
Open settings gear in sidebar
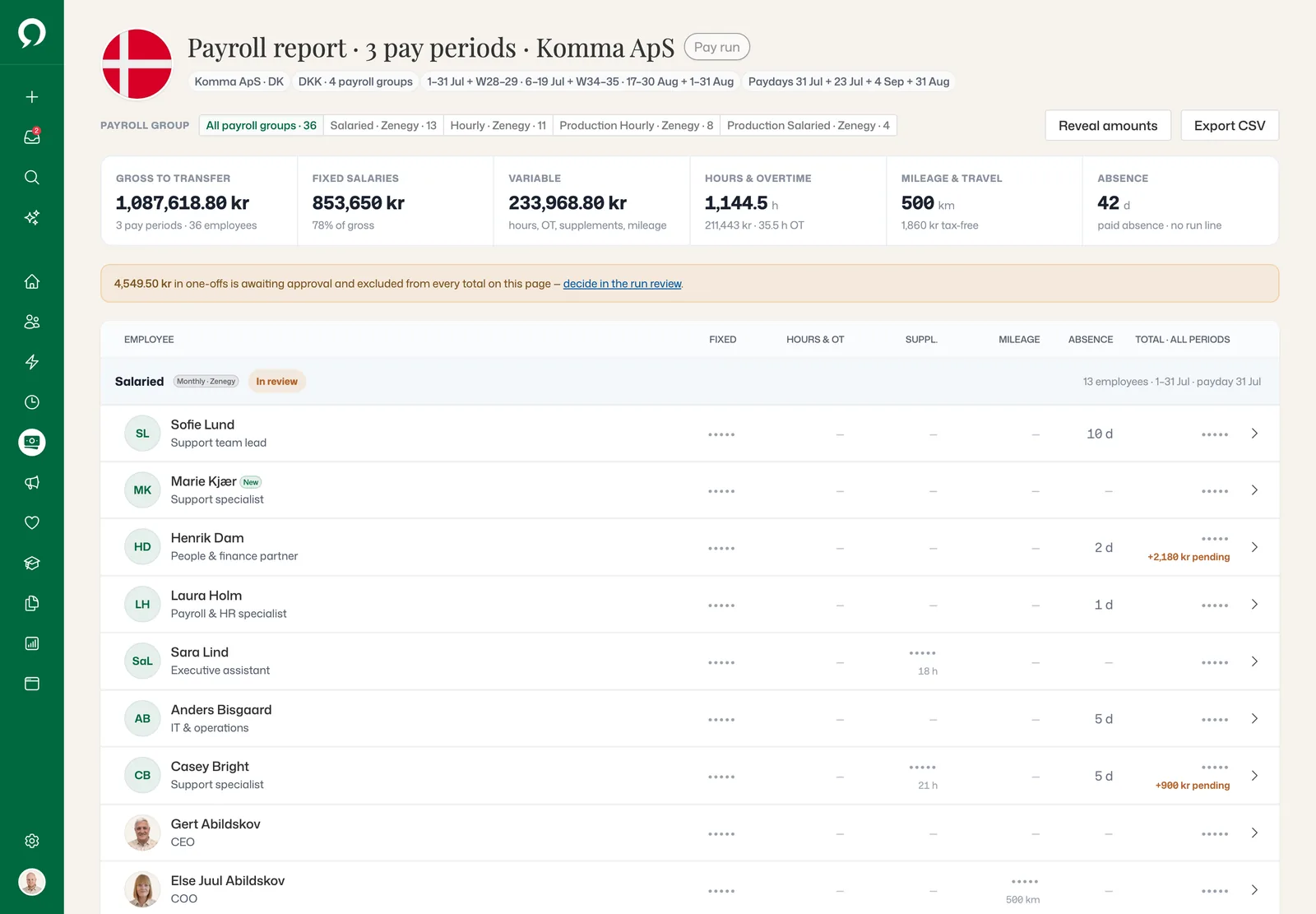[x=32, y=841]
